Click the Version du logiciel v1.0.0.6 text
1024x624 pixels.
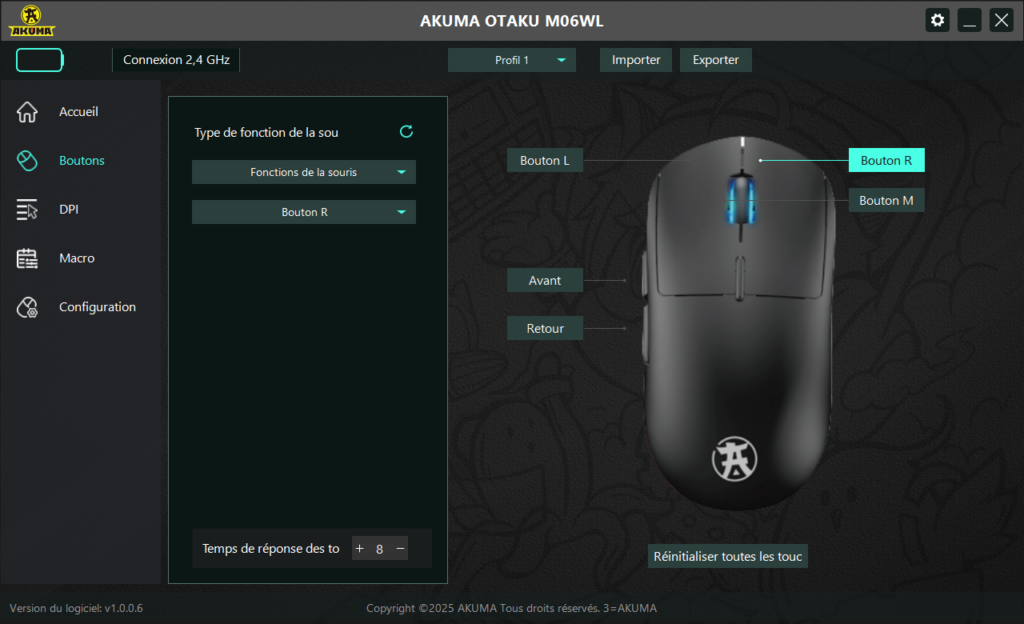click(x=76, y=608)
